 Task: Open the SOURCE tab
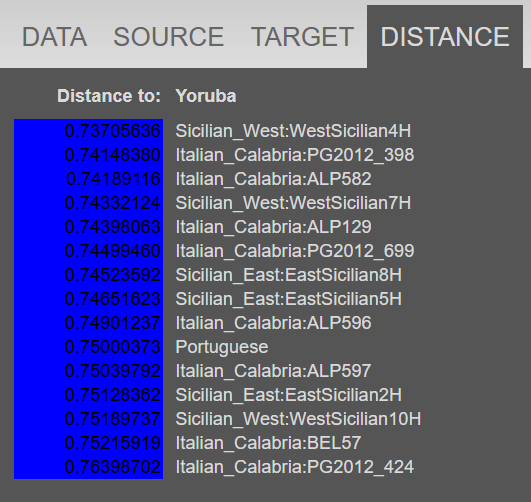coord(169,37)
